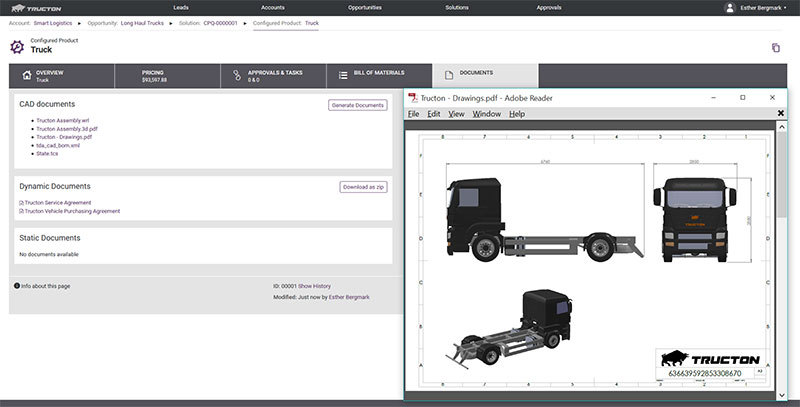Click the copy icon near top right
This screenshot has height=407, width=800.
(x=775, y=47)
